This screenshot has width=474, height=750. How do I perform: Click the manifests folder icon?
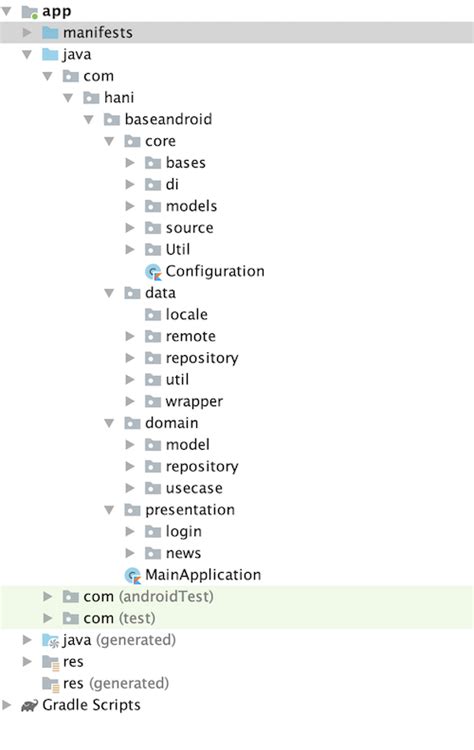coord(50,33)
